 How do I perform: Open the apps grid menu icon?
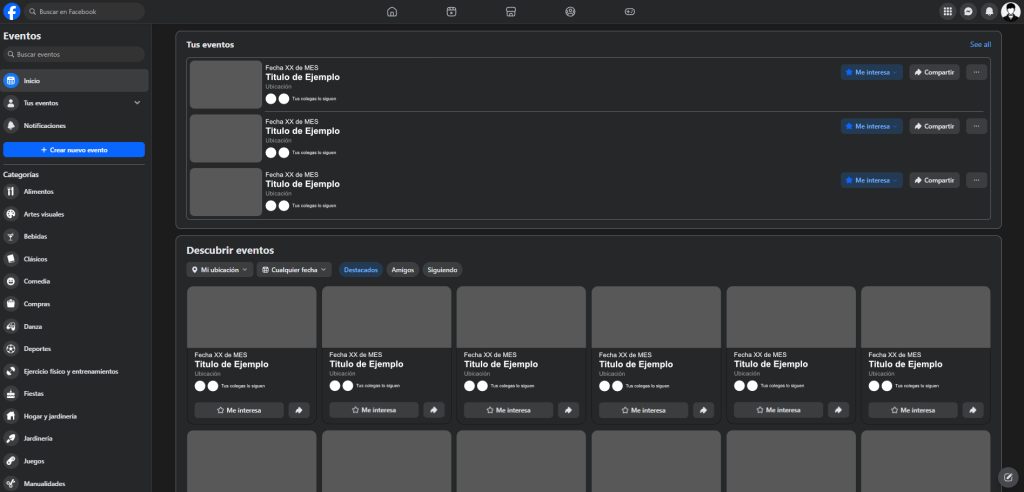(947, 12)
